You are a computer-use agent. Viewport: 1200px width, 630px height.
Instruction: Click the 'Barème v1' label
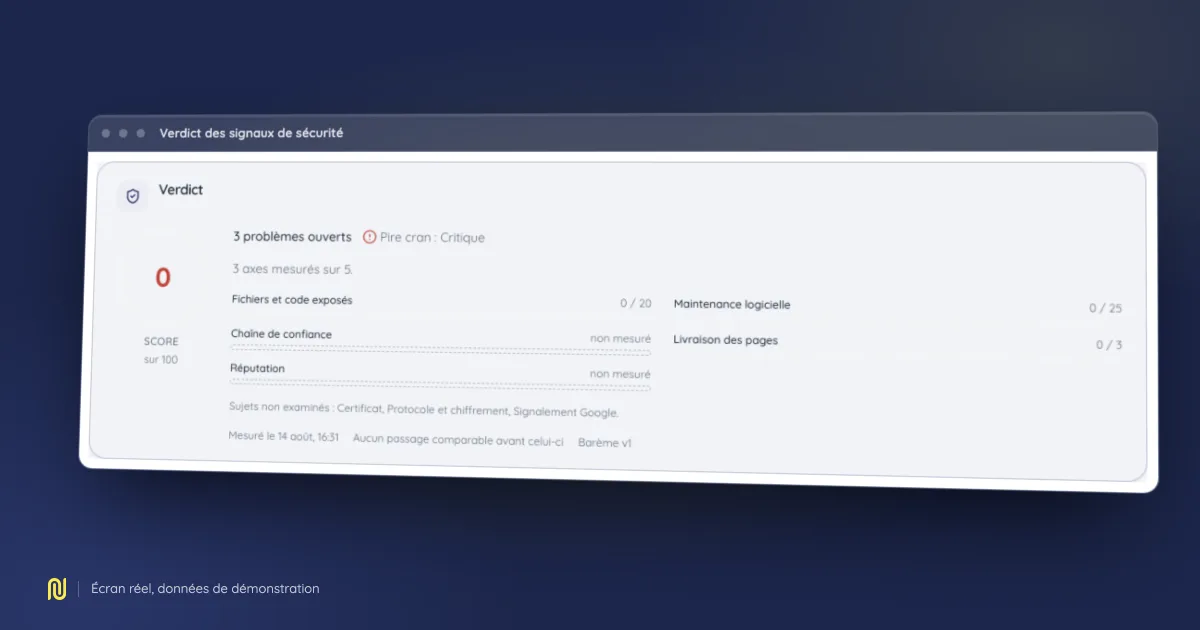(x=605, y=442)
